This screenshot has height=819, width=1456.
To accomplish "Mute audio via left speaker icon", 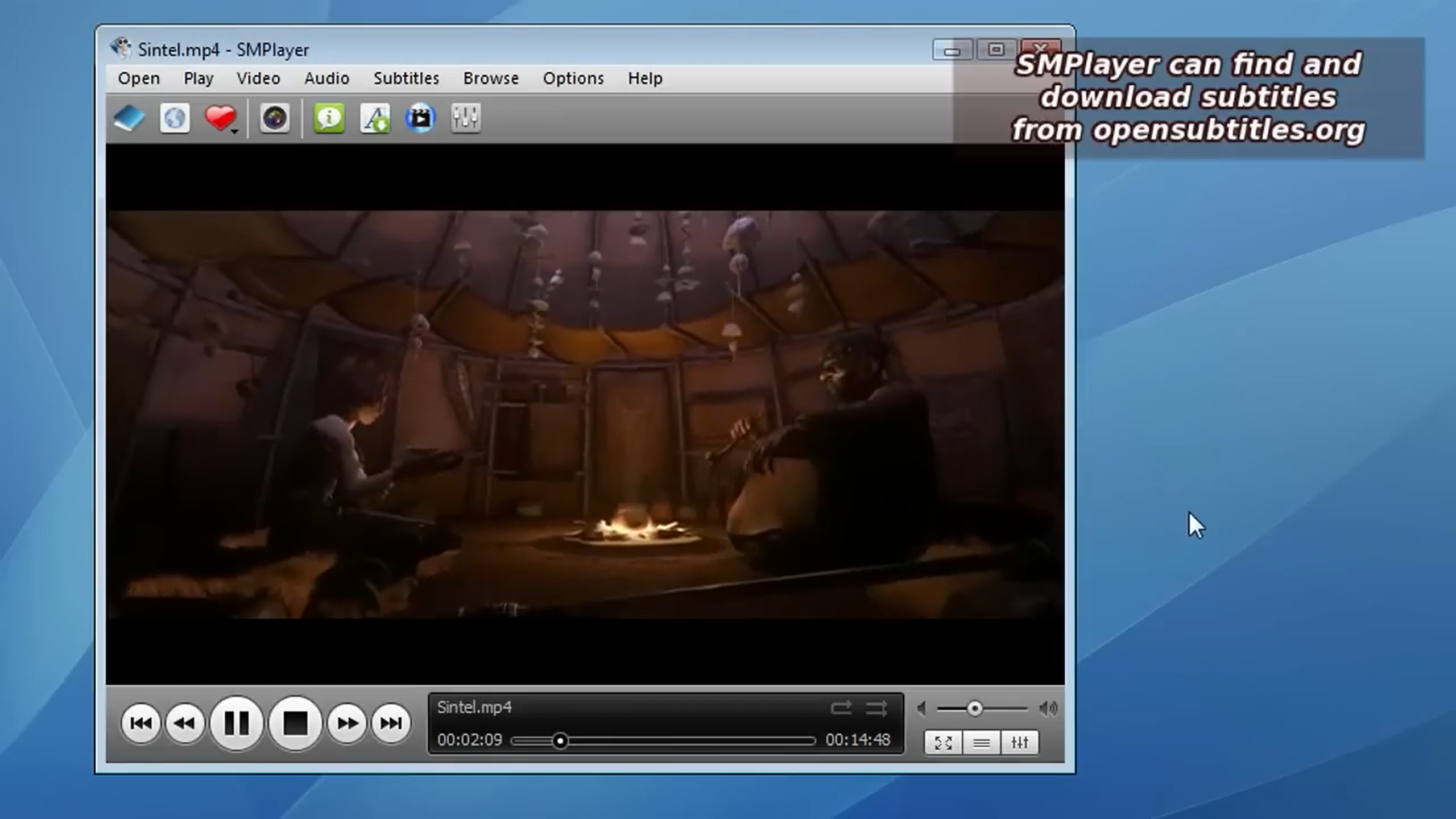I will point(922,709).
